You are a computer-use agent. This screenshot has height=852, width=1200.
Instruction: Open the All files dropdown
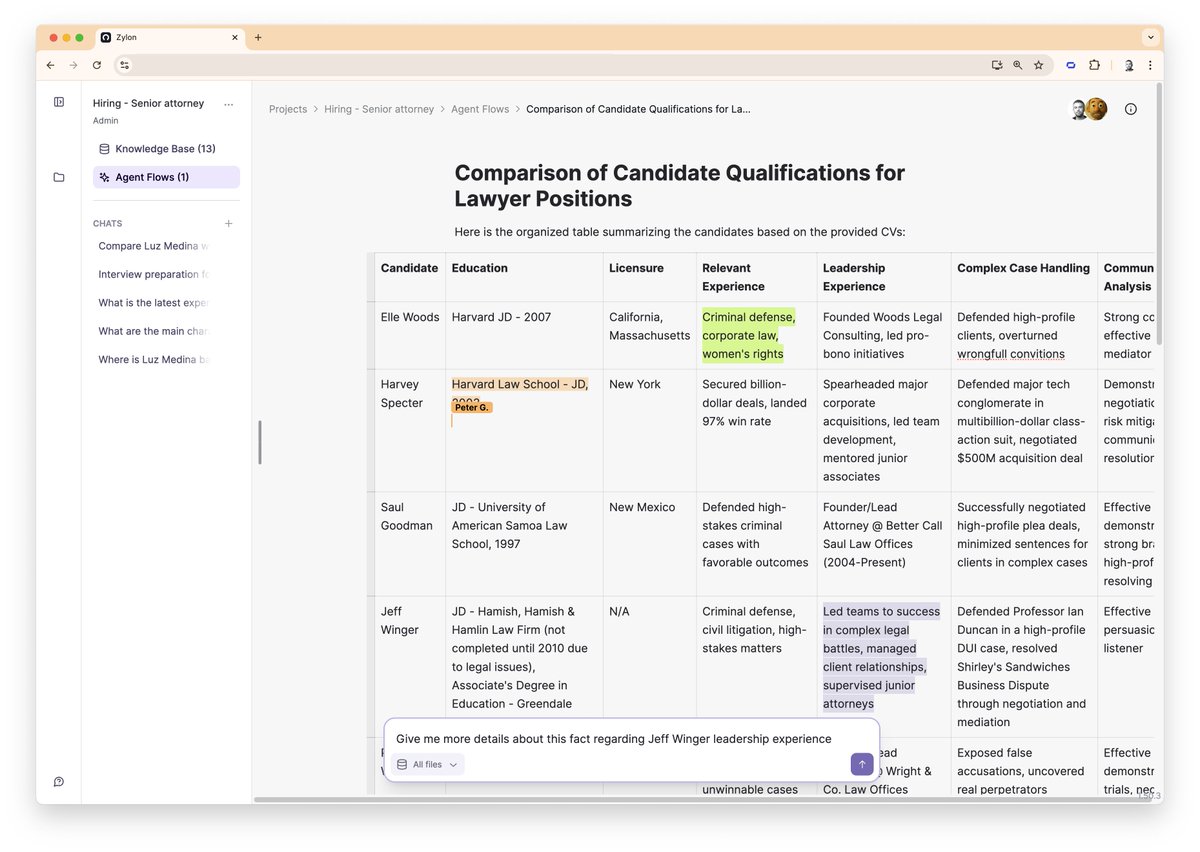click(428, 764)
